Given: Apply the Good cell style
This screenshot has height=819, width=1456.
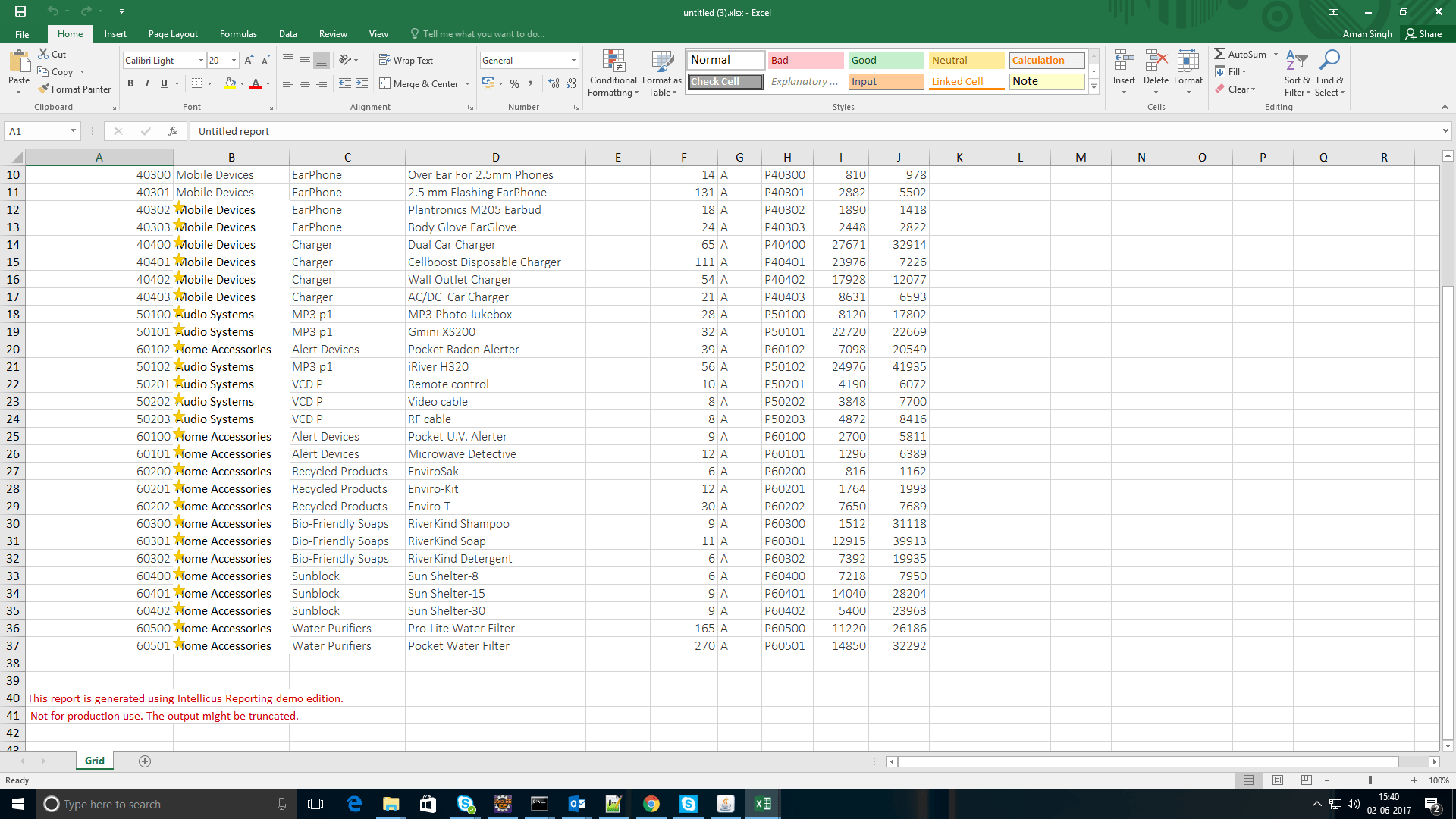Looking at the screenshot, I should point(886,61).
